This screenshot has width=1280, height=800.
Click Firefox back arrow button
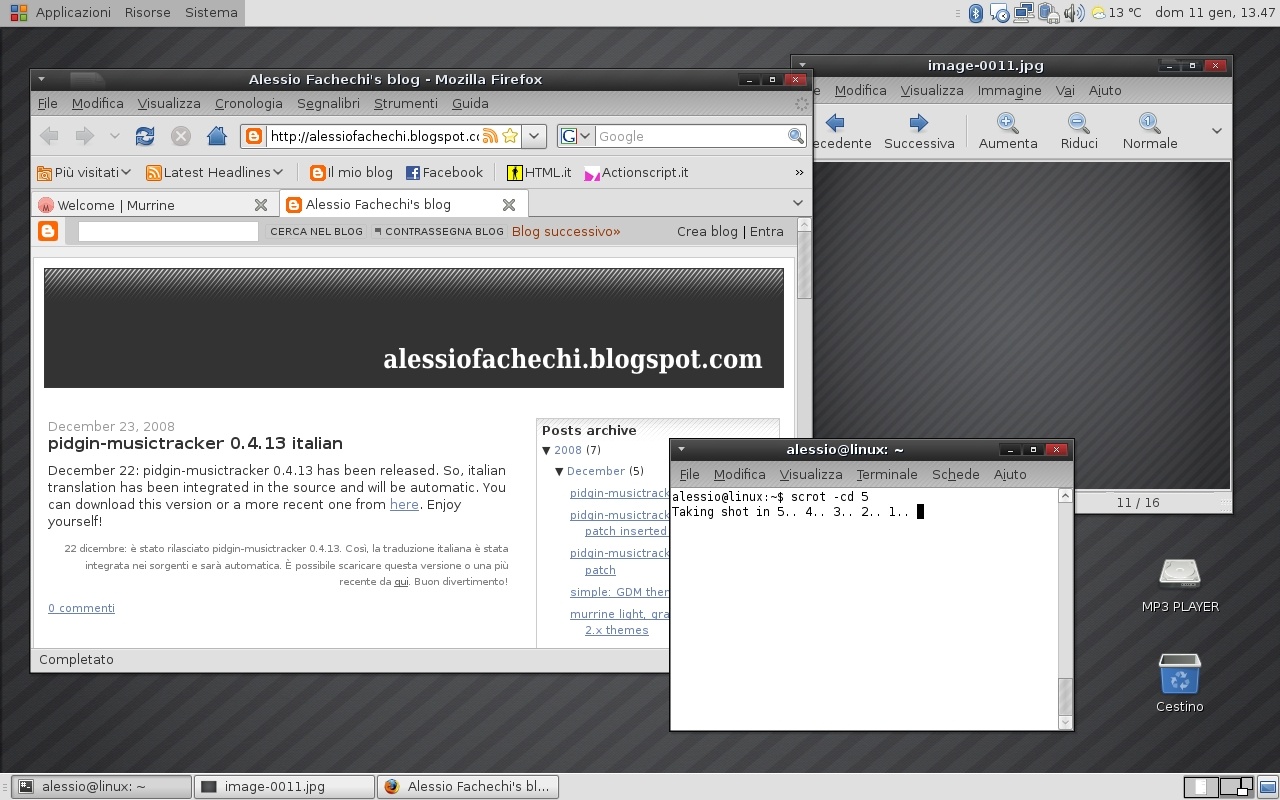pyautogui.click(x=49, y=136)
